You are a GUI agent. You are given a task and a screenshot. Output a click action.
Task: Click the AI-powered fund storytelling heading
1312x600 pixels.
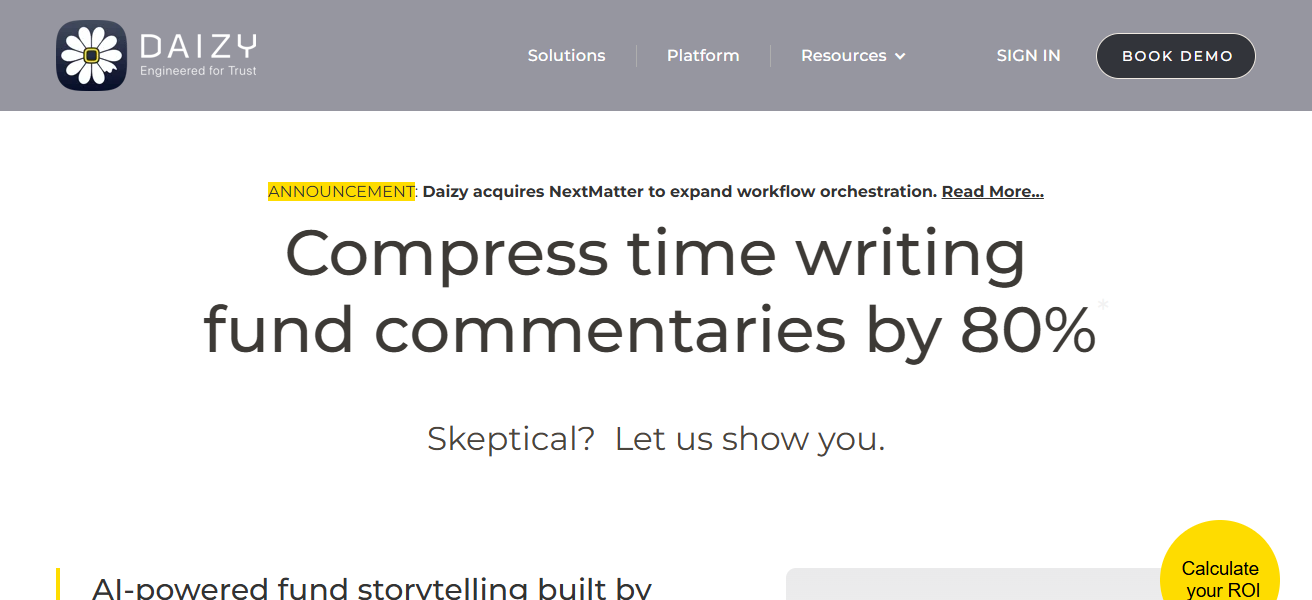371,588
